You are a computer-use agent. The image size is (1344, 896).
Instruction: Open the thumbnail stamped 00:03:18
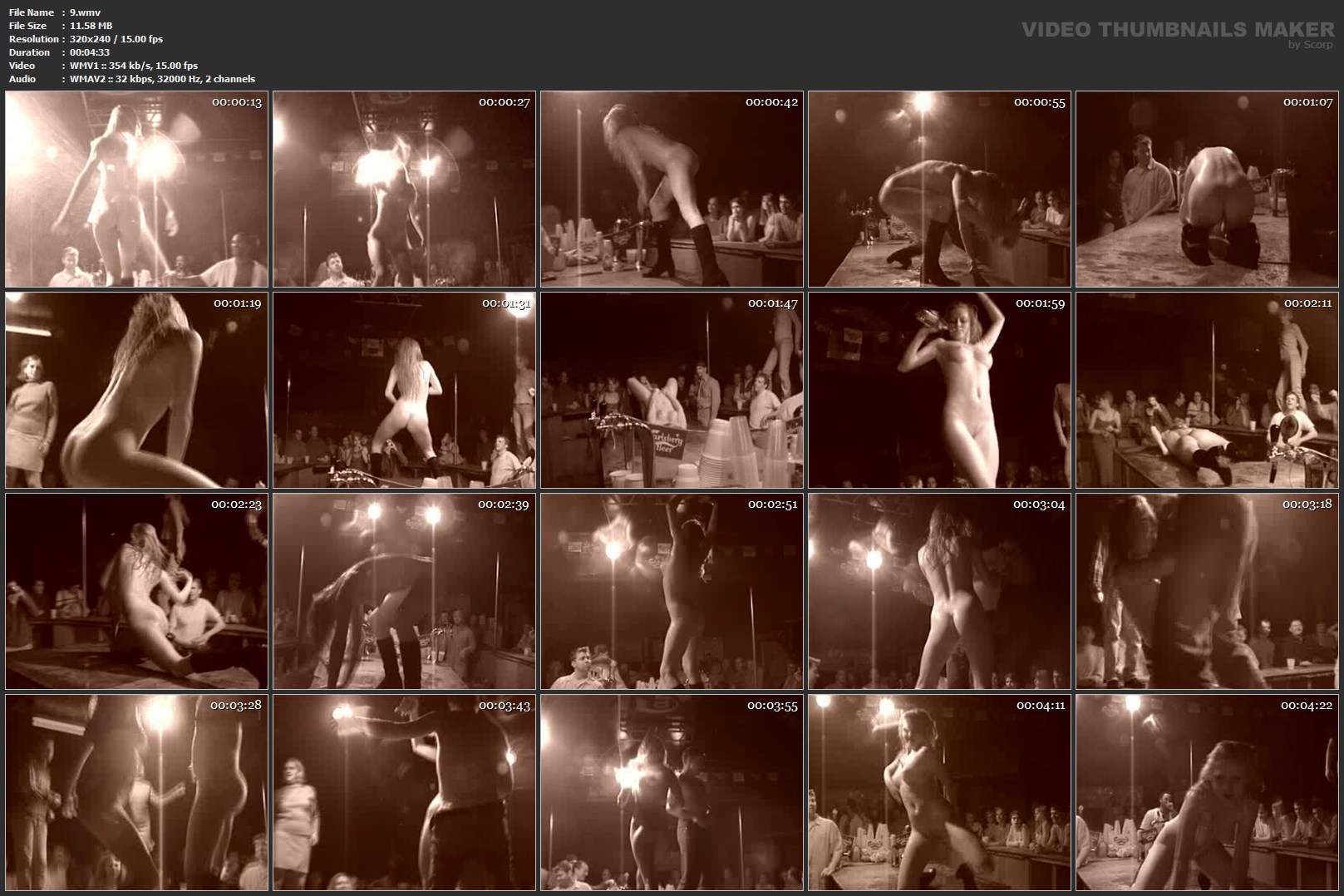pos(1207,591)
